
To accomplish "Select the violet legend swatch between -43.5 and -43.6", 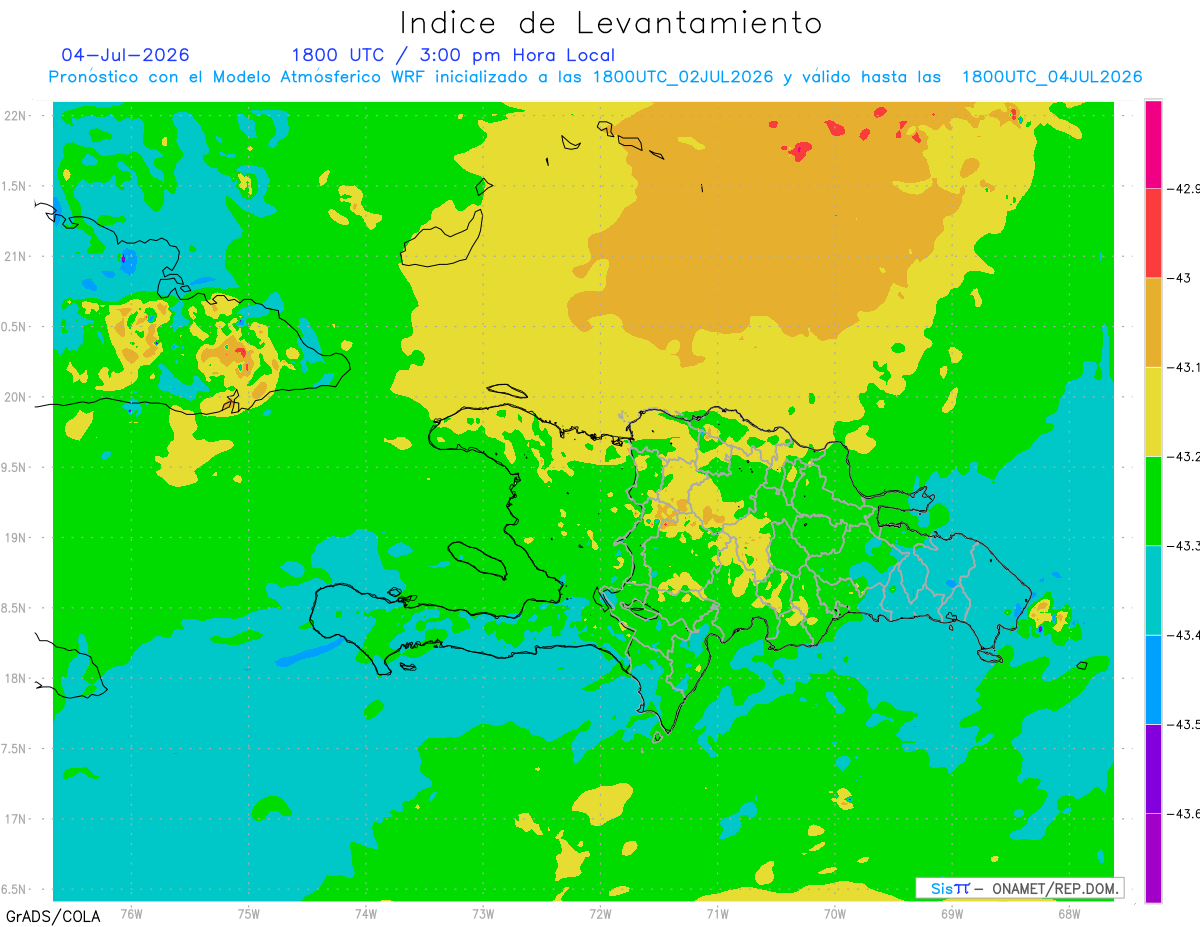I will pos(1153,768).
